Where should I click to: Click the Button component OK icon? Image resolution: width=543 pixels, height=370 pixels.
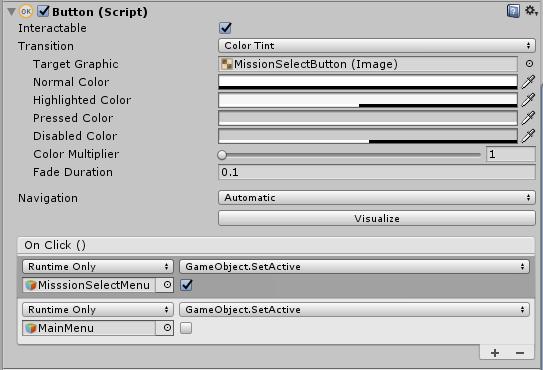coord(26,11)
